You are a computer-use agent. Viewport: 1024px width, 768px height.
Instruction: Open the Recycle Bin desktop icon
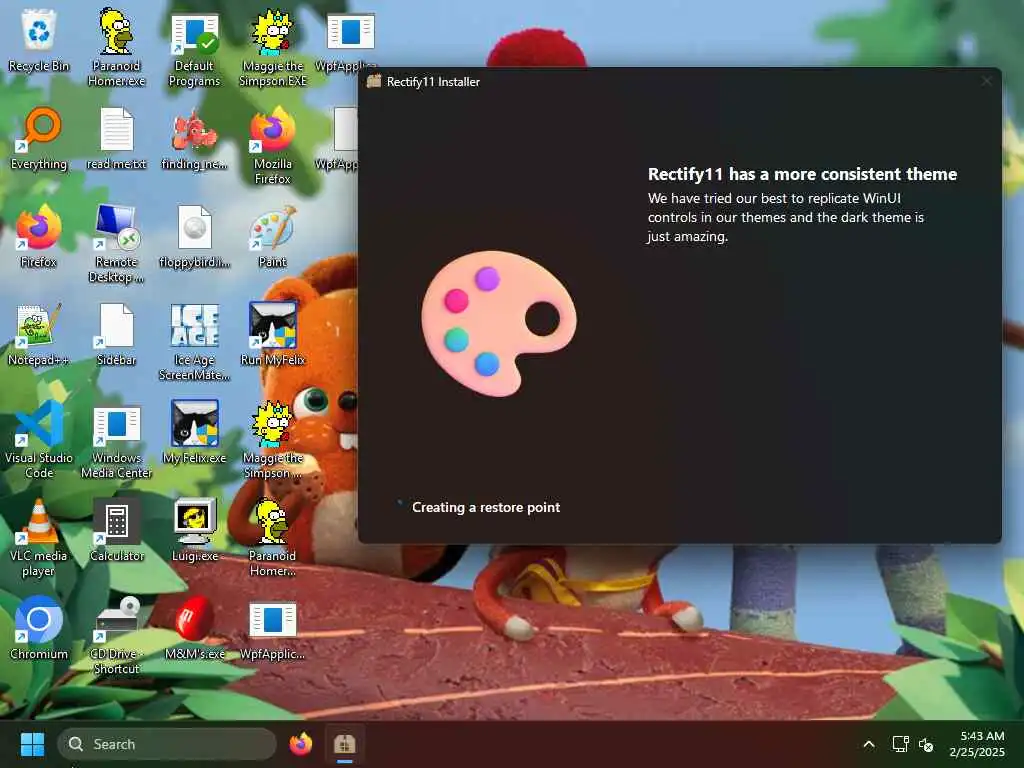(39, 40)
